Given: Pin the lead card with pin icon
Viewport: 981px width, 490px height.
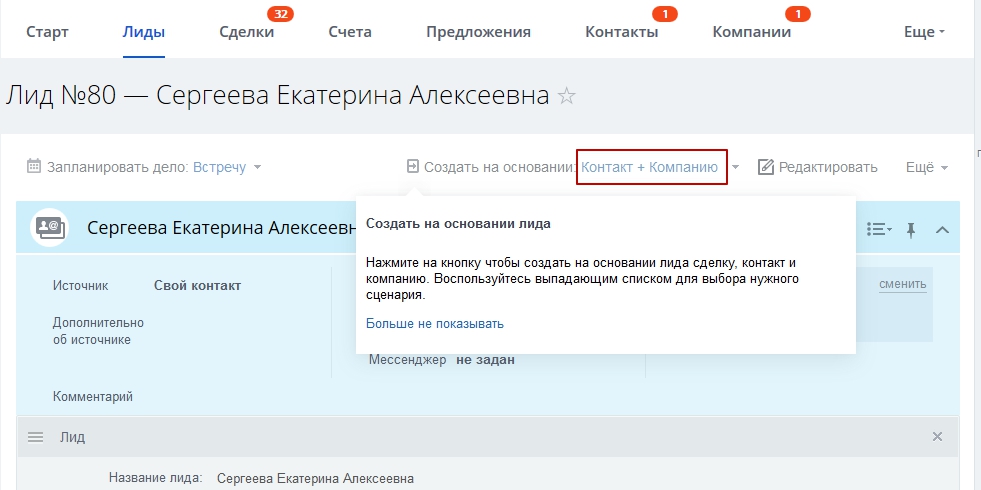Looking at the screenshot, I should [910, 230].
